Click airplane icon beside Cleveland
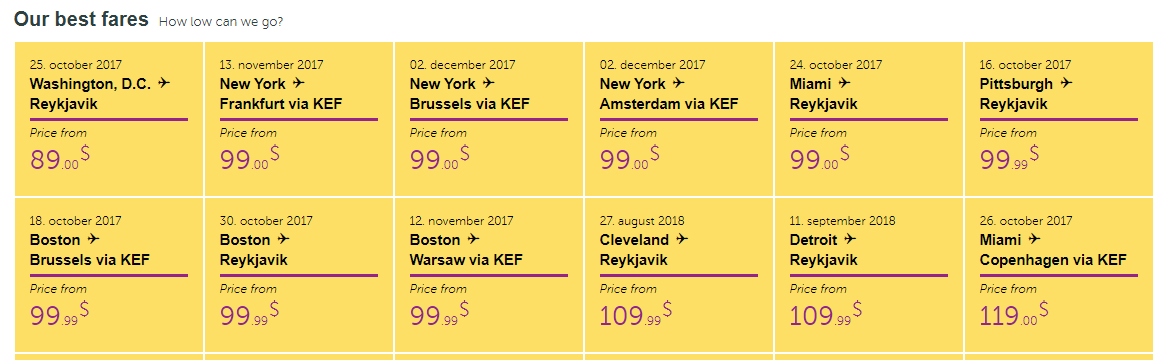This screenshot has height=360, width=1175. pos(681,238)
